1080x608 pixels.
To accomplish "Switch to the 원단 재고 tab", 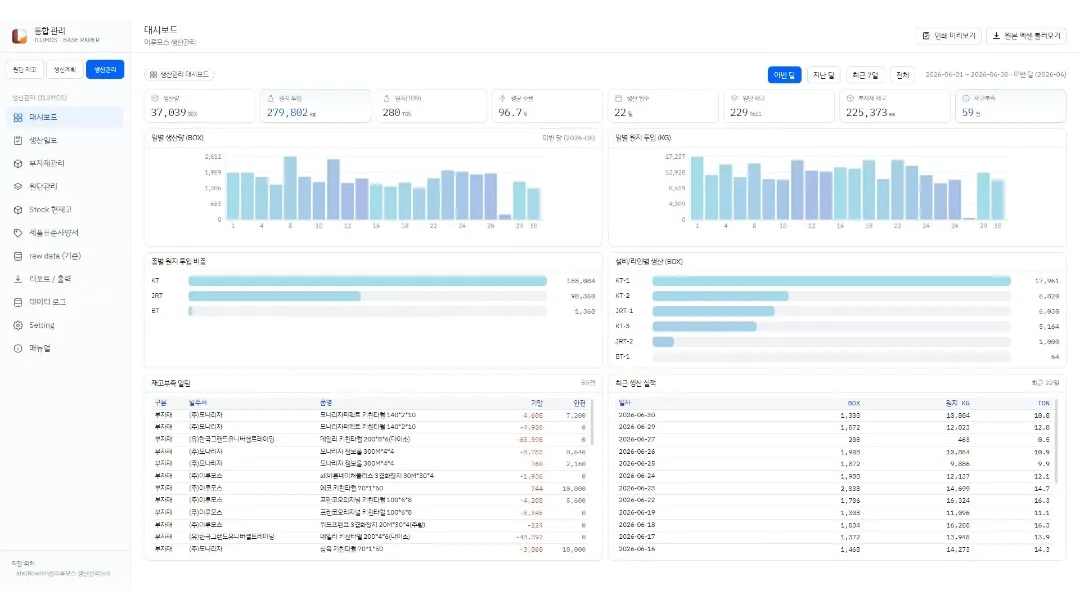I will [25, 70].
